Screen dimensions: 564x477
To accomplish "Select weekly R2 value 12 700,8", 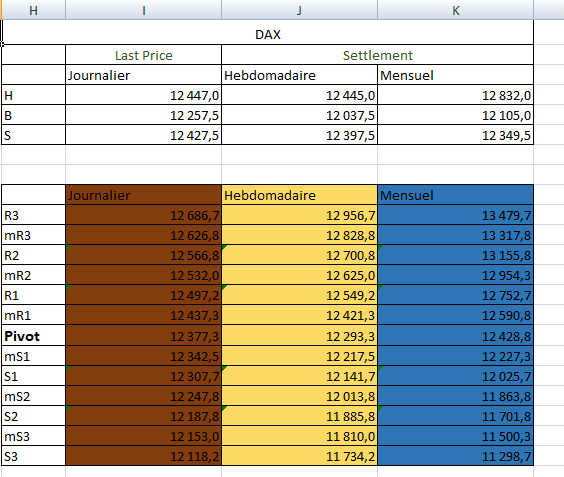I will coord(299,255).
